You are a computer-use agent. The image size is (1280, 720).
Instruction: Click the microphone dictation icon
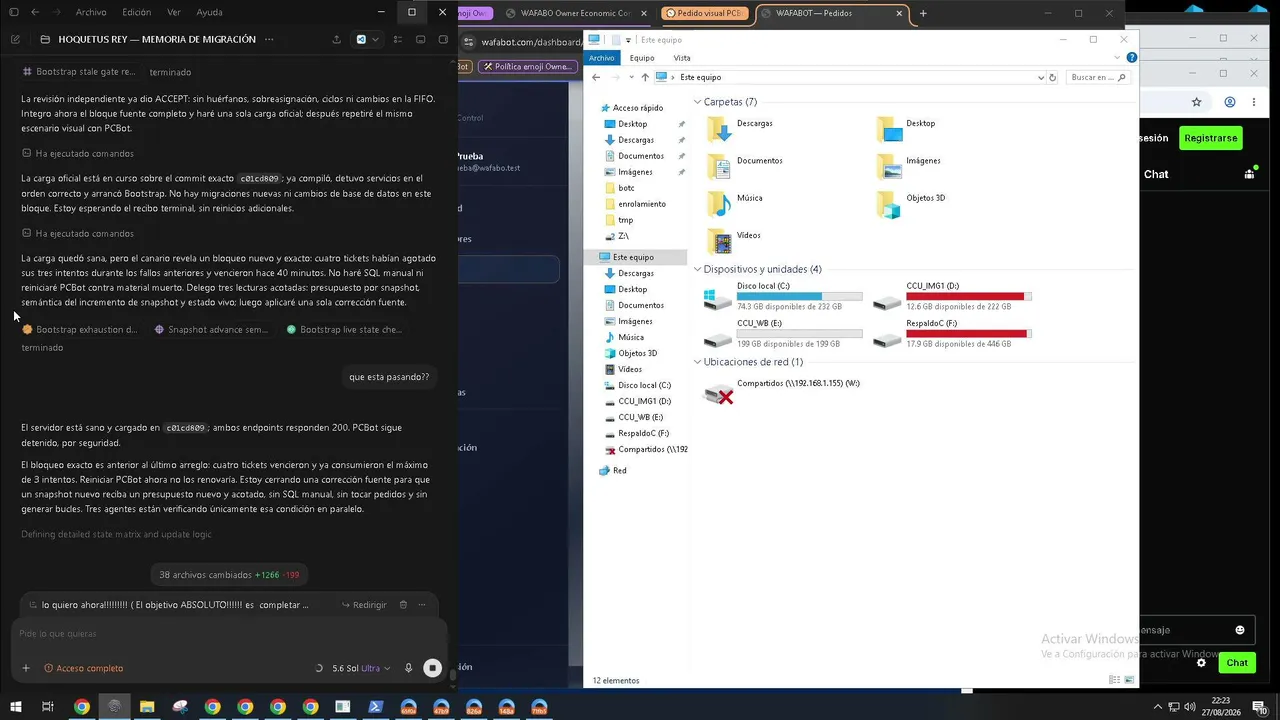408,668
